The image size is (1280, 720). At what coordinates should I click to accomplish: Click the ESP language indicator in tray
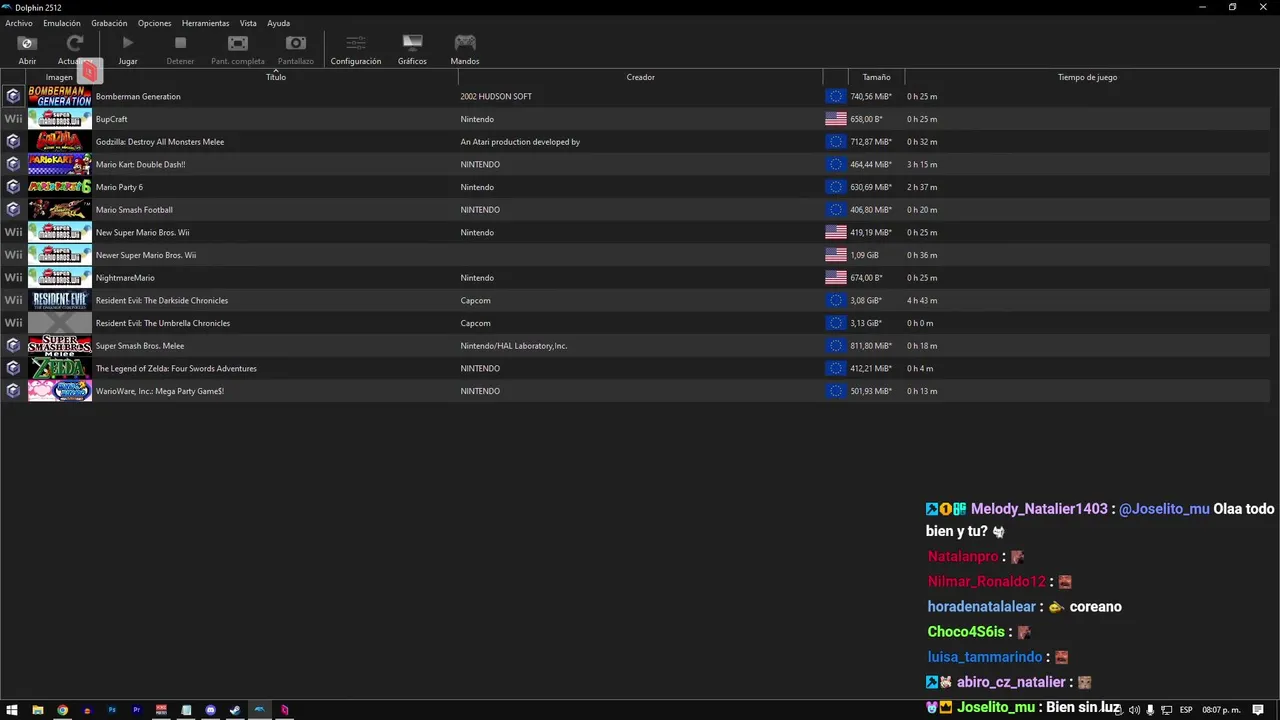click(1186, 710)
